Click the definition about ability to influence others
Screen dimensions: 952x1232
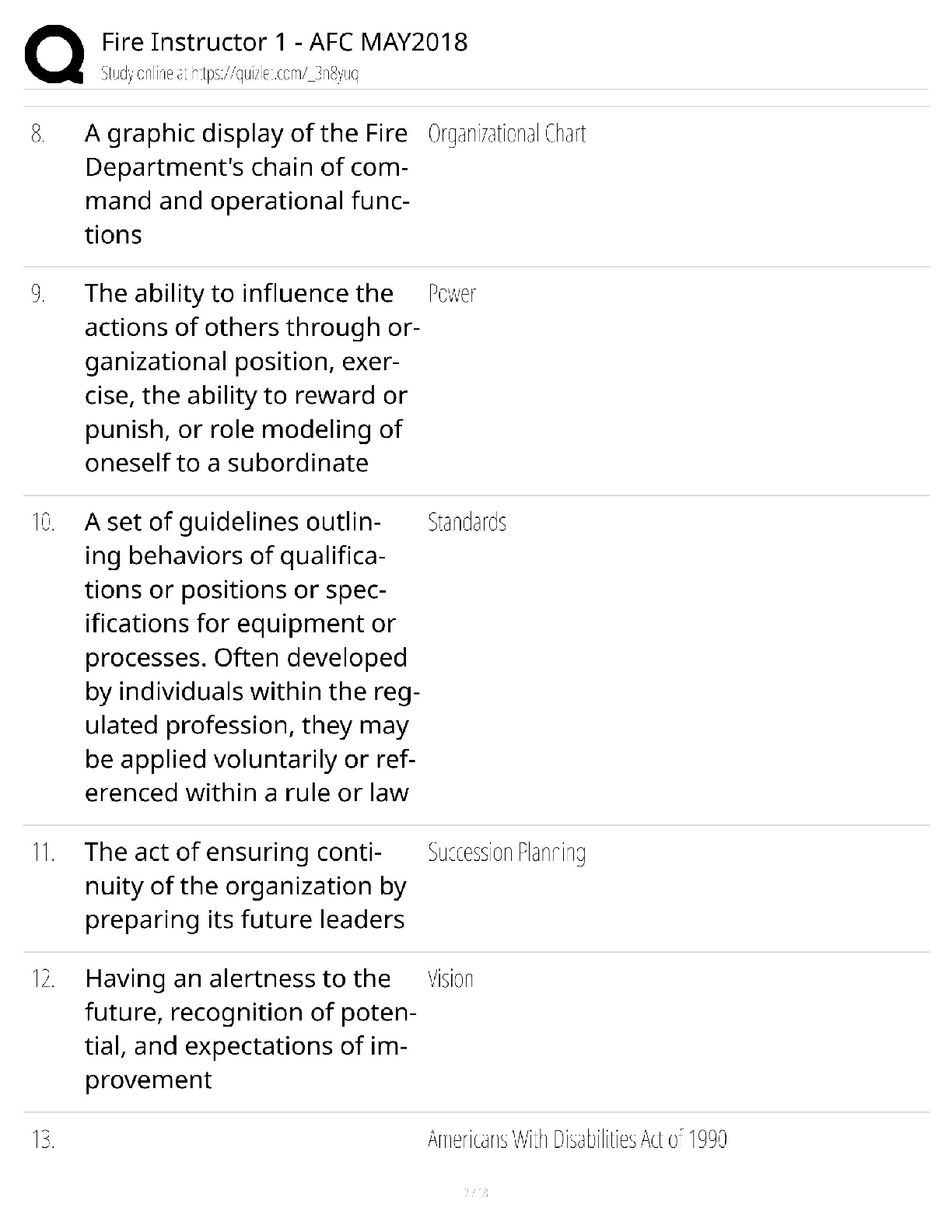252,378
